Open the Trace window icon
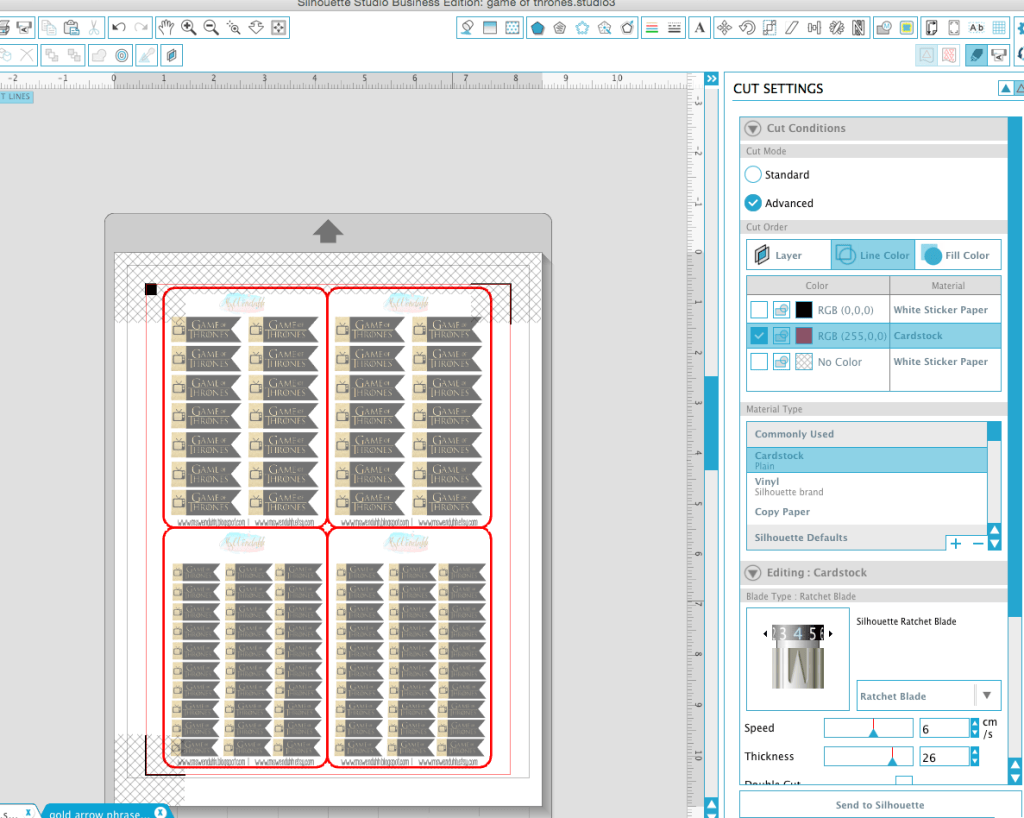Screen dimensions: 1024x818 (884, 27)
